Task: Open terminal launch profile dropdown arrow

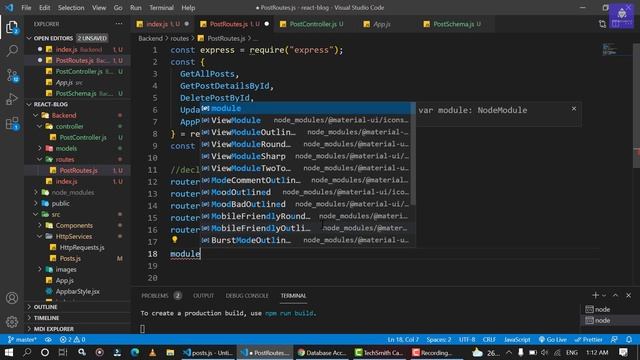Action: [x=604, y=296]
